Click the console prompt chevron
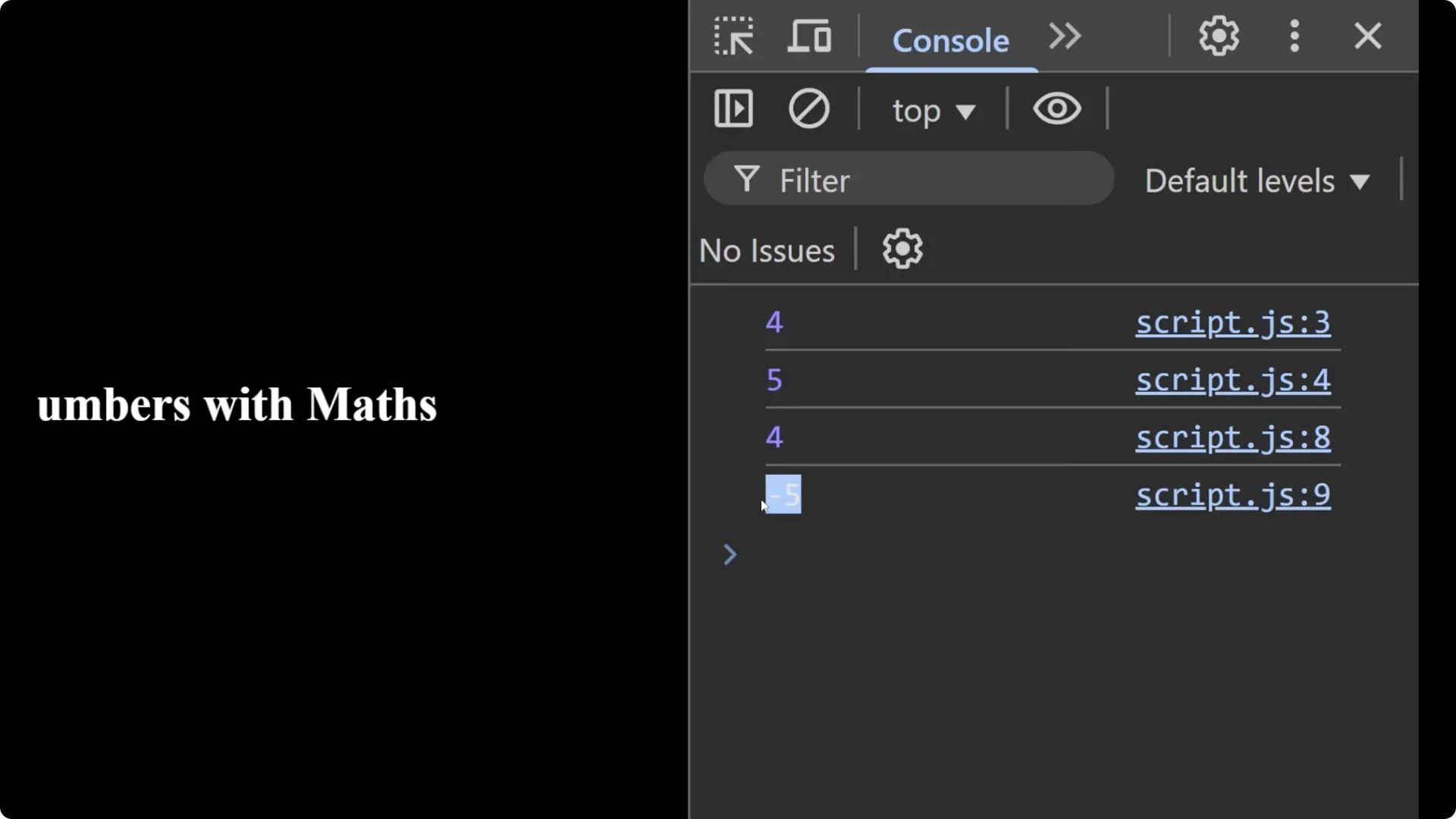Viewport: 1456px width, 819px height. 729,555
